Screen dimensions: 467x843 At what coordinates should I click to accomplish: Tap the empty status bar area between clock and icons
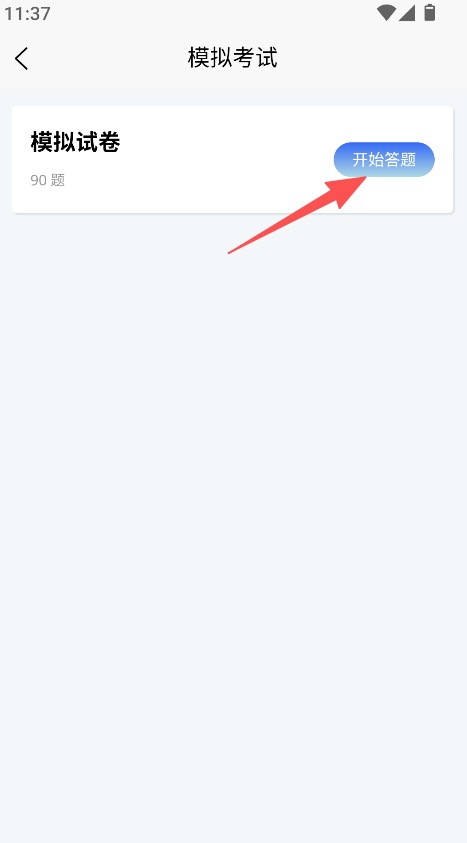215,13
